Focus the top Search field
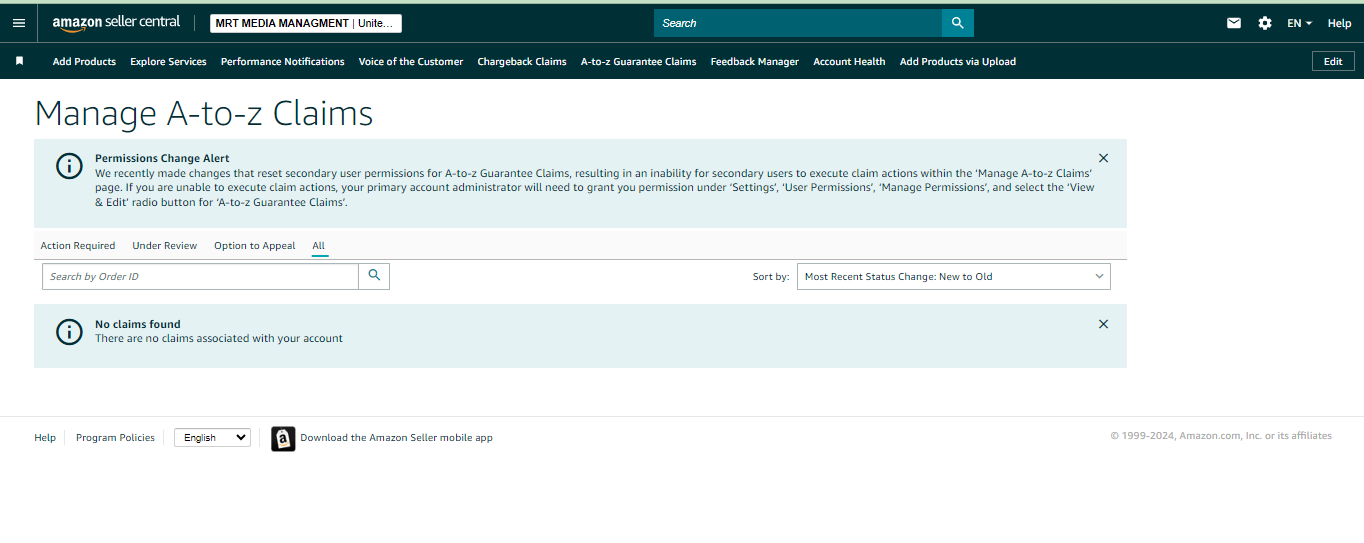 pos(798,23)
